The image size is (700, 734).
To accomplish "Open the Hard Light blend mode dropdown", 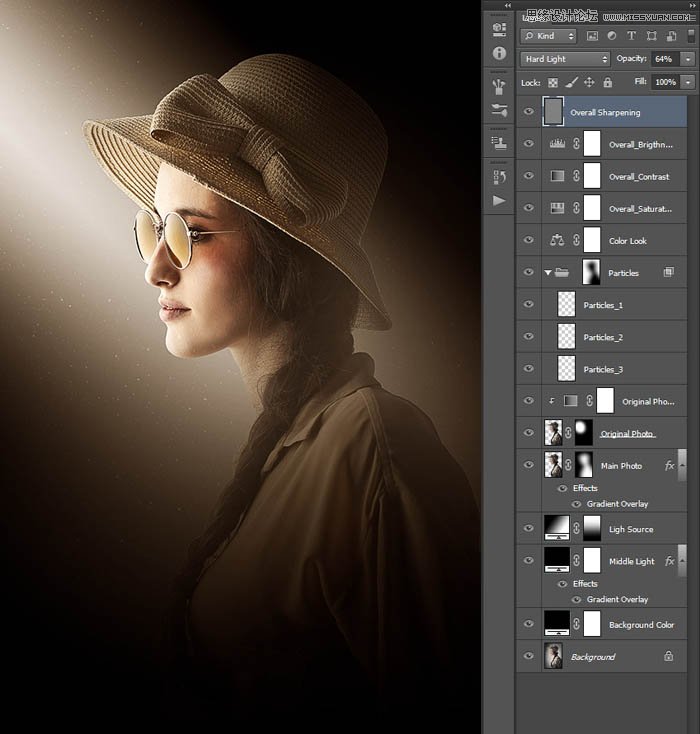I will pos(566,59).
